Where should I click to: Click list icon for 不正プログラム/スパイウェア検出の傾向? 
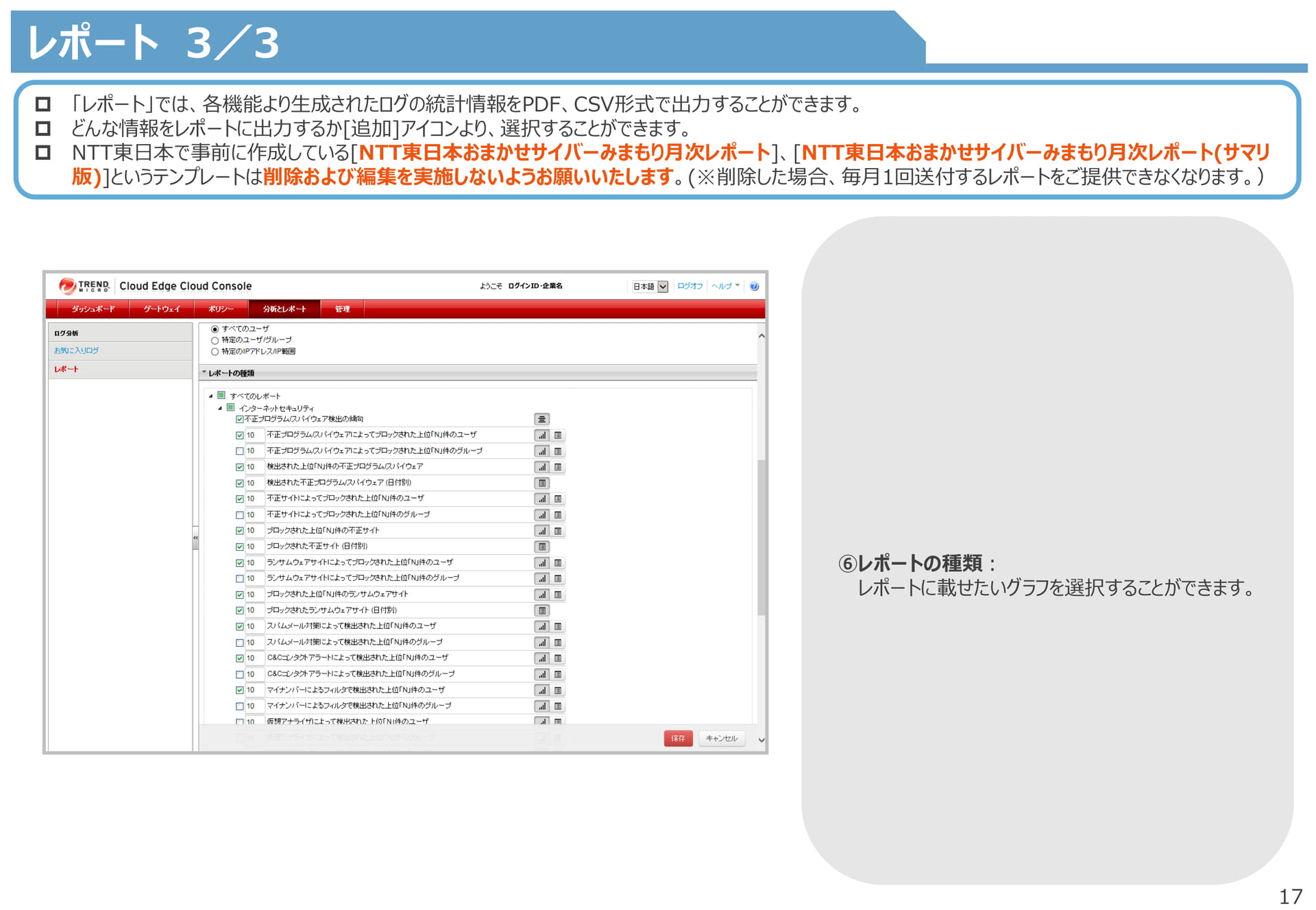[541, 419]
